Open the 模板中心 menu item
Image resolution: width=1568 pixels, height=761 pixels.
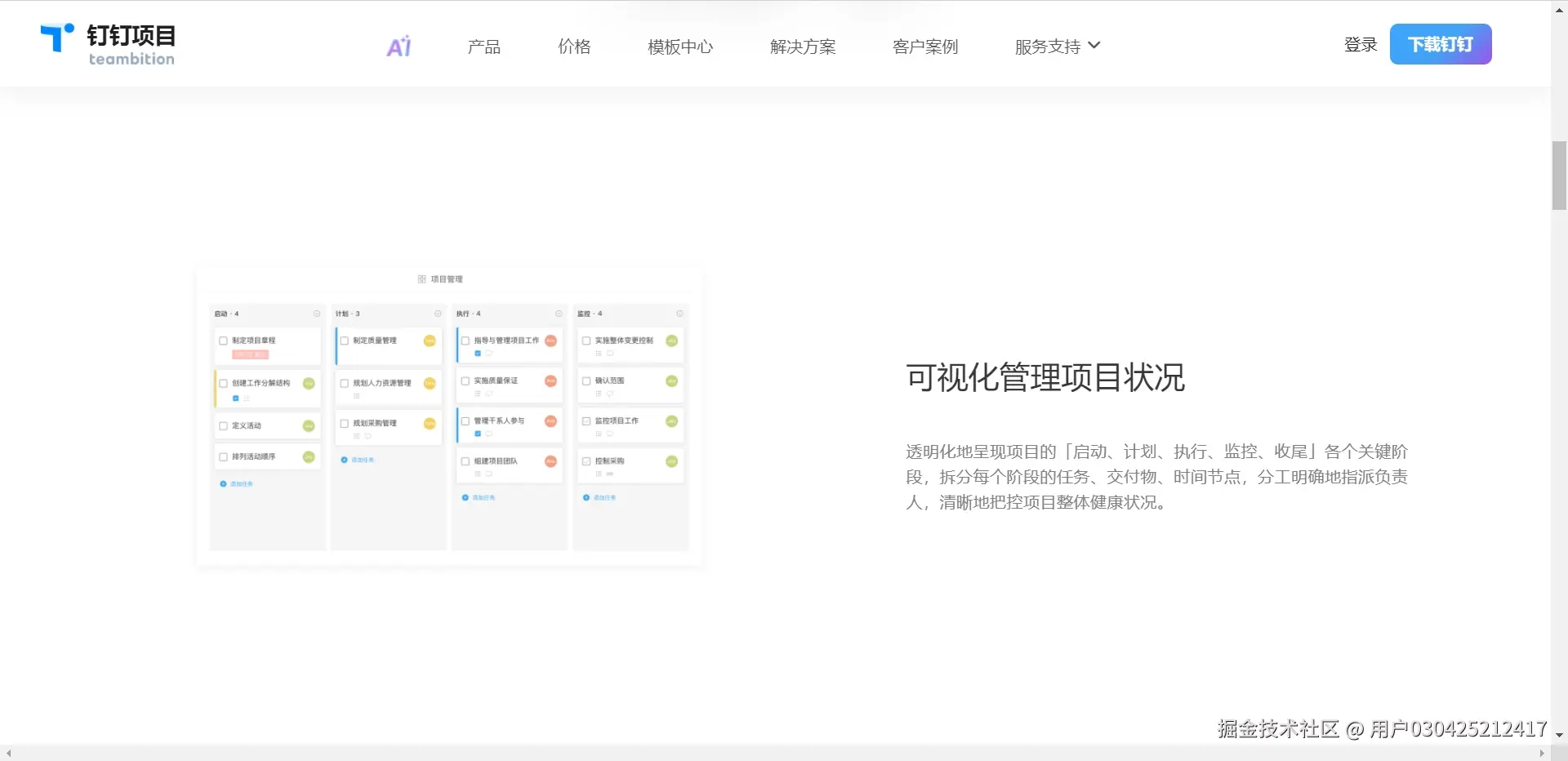(680, 46)
